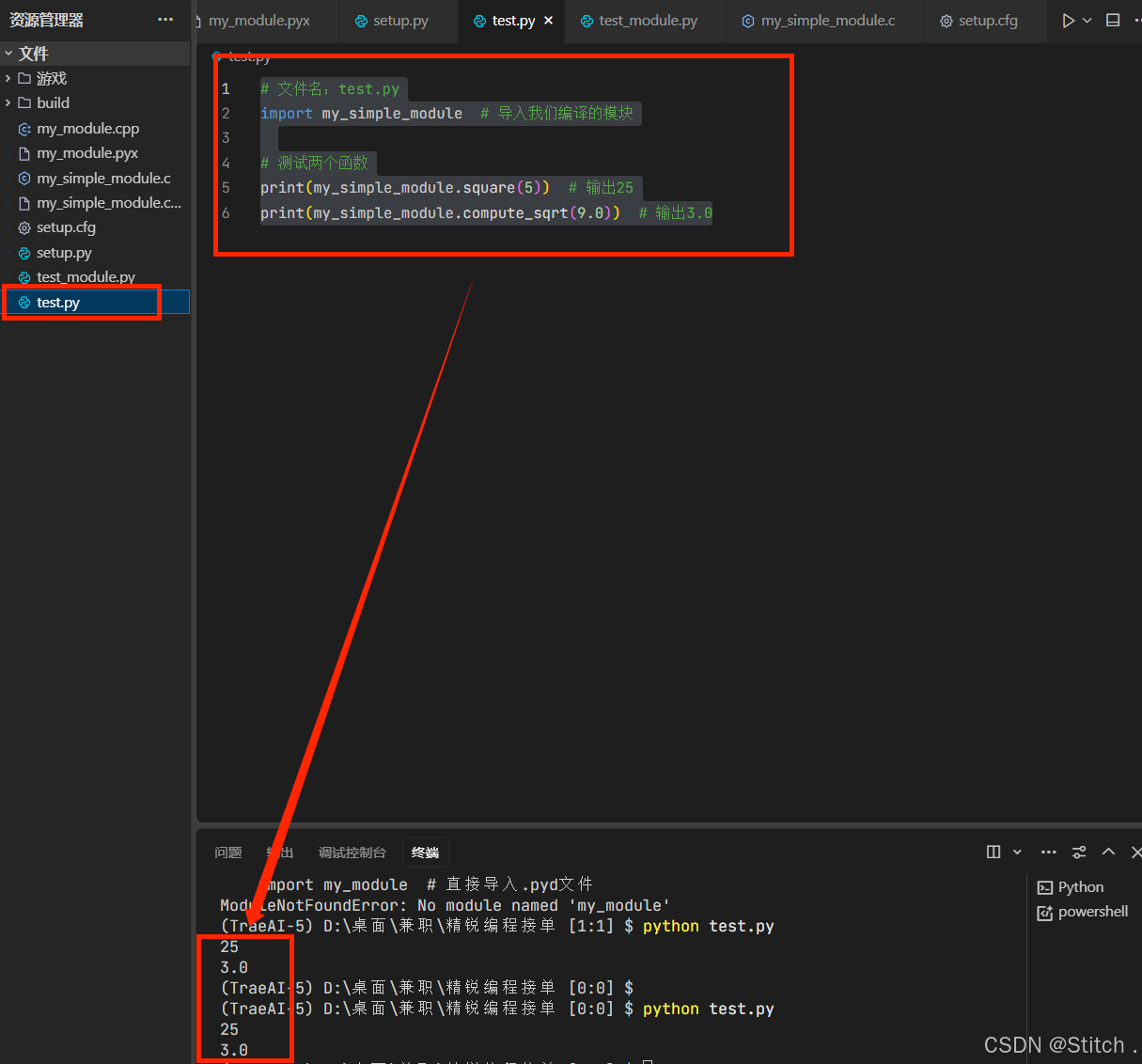Click the split terminal dropdown chevron
Screen dimensions: 1142x1064
pyautogui.click(x=1015, y=852)
